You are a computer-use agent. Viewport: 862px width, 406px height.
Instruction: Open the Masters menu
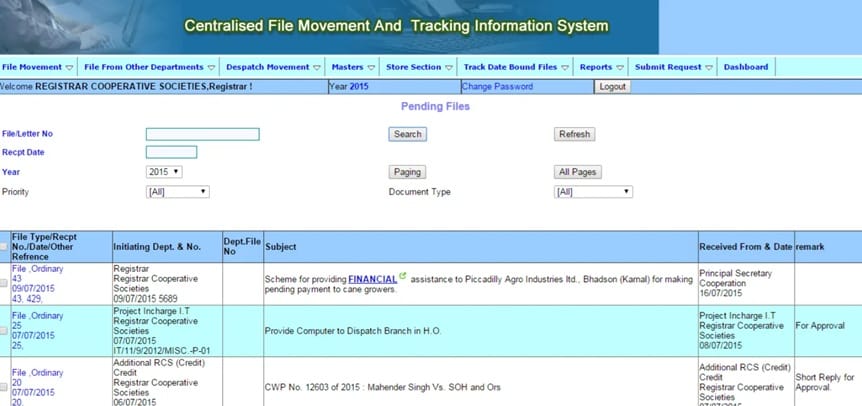coord(352,67)
